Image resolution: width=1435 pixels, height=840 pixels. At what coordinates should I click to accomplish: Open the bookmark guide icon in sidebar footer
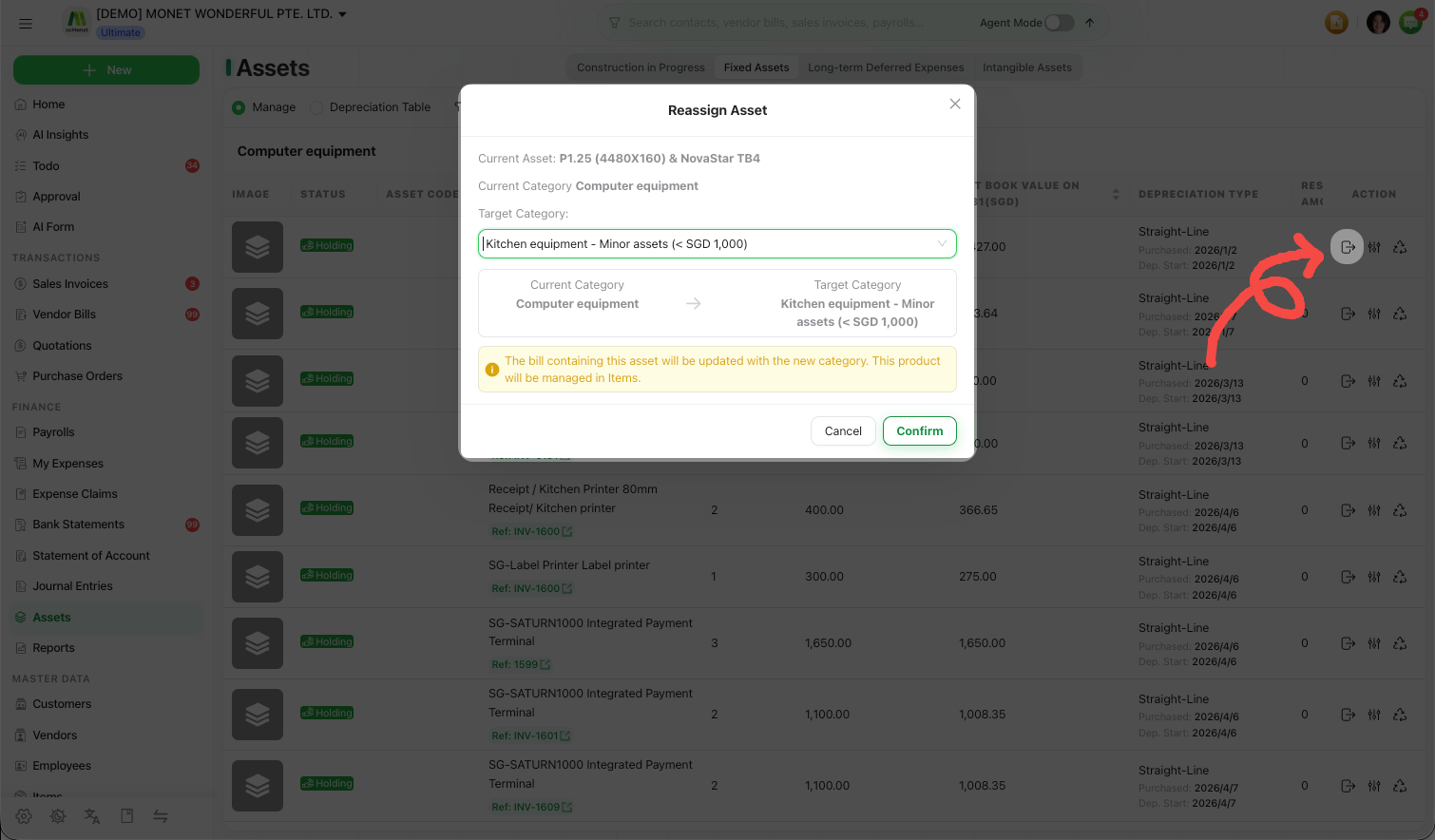tap(126, 816)
